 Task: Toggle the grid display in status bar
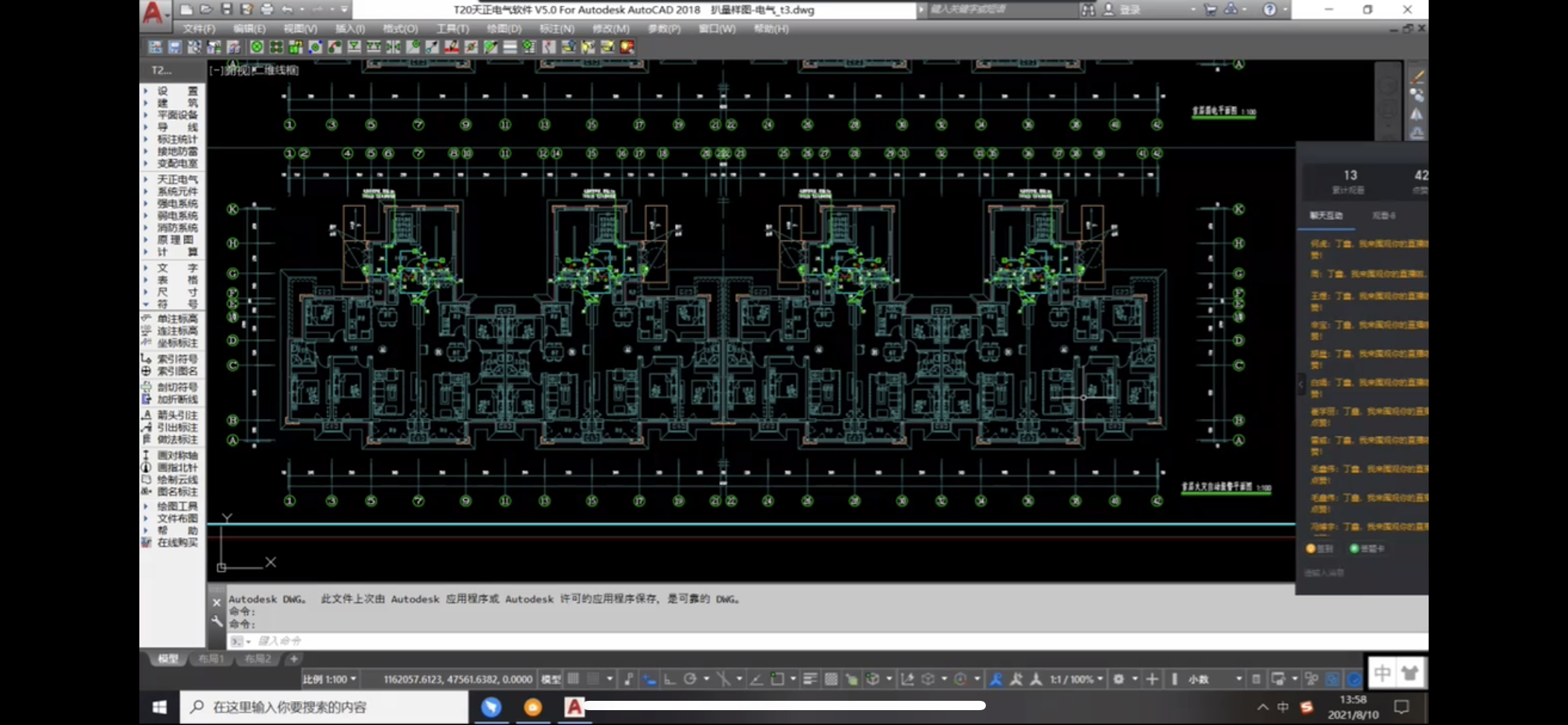[x=573, y=679]
